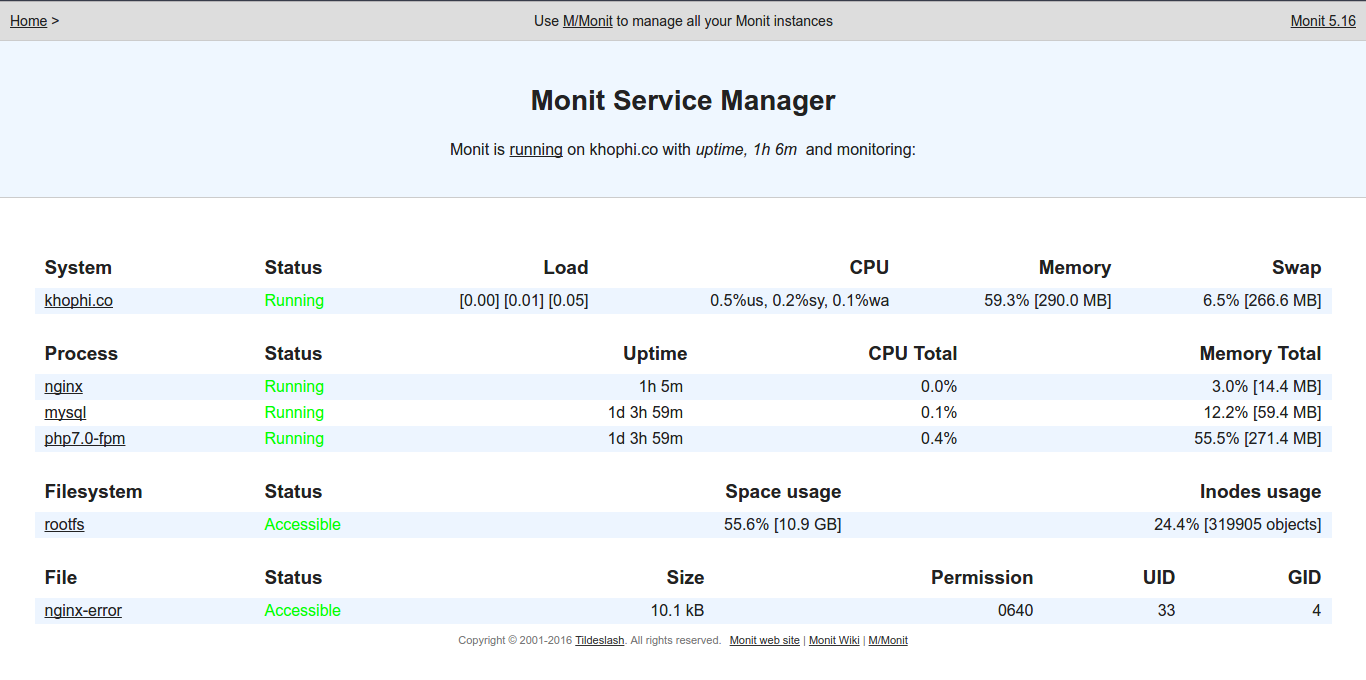Screen dimensions: 1366x680
Task: Click the Accessible status for rootfs
Action: tap(302, 525)
